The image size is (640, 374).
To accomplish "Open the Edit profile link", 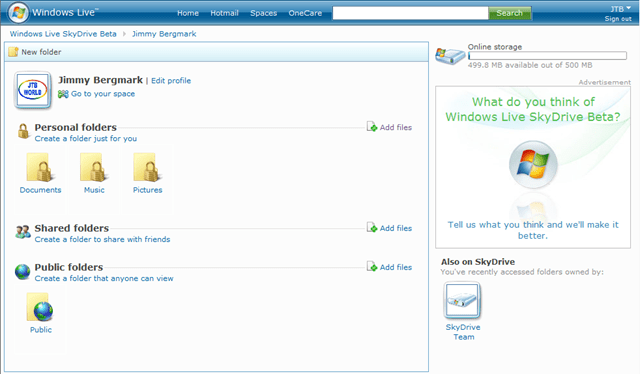I will point(171,80).
